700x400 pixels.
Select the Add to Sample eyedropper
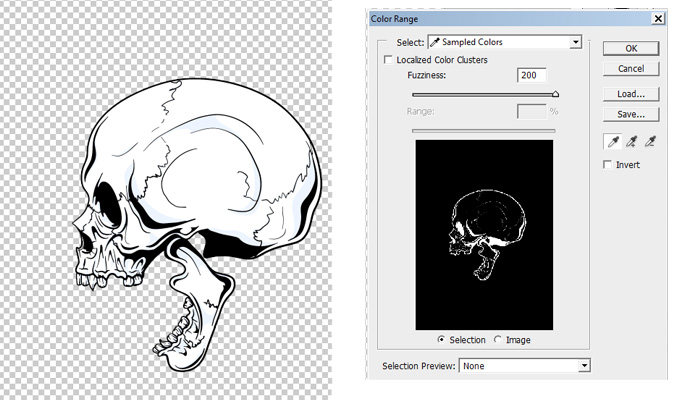[x=631, y=142]
